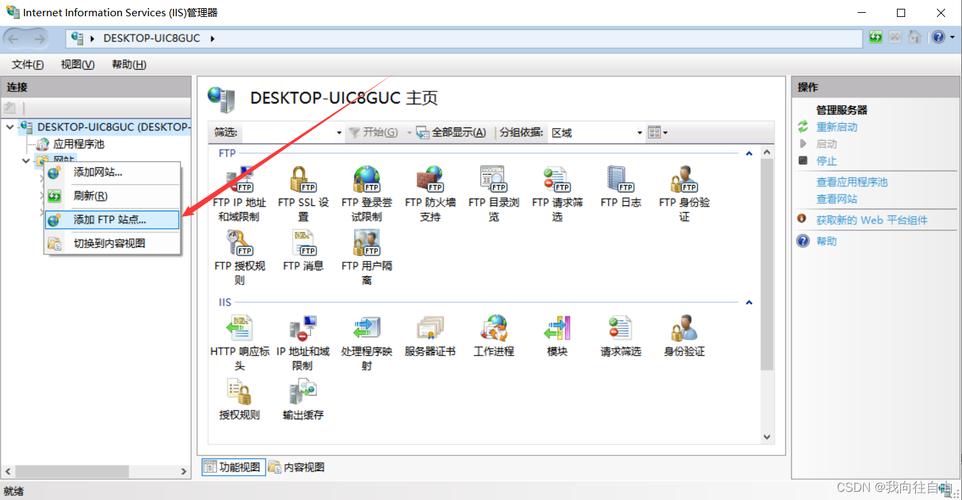Select 添加 FTP 站点 from context menu

coord(110,219)
